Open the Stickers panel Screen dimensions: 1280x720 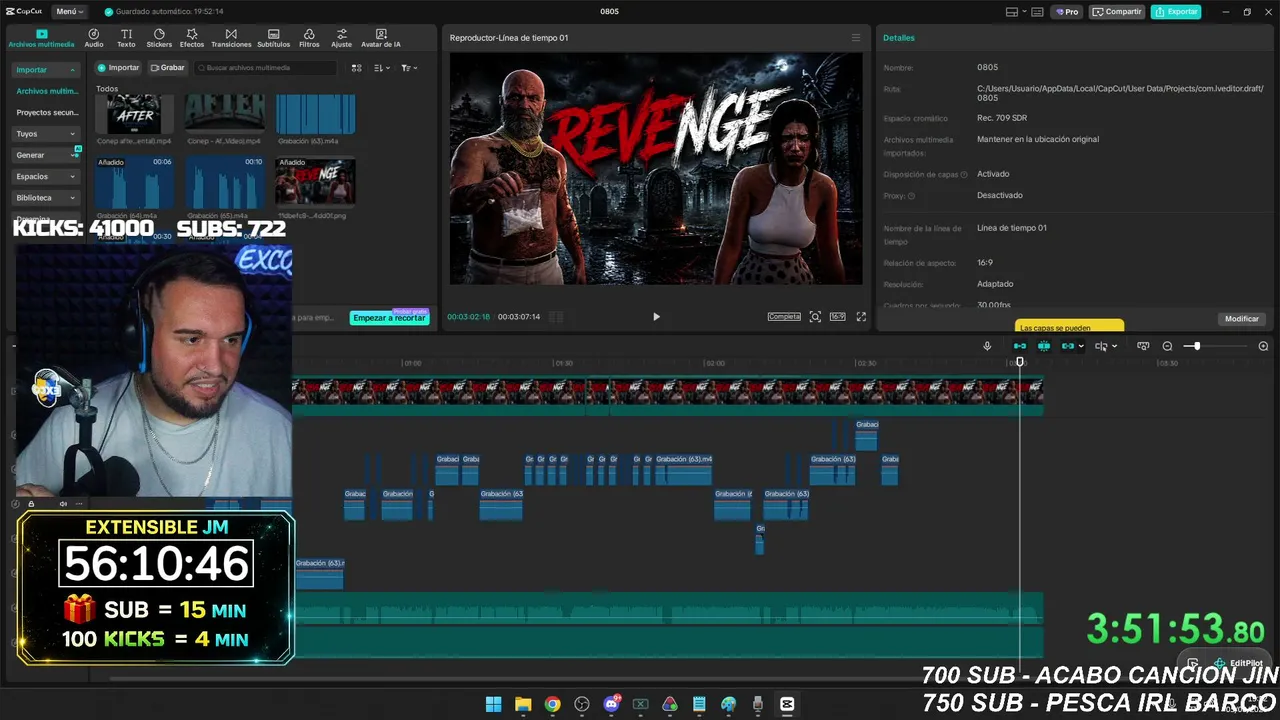point(159,38)
